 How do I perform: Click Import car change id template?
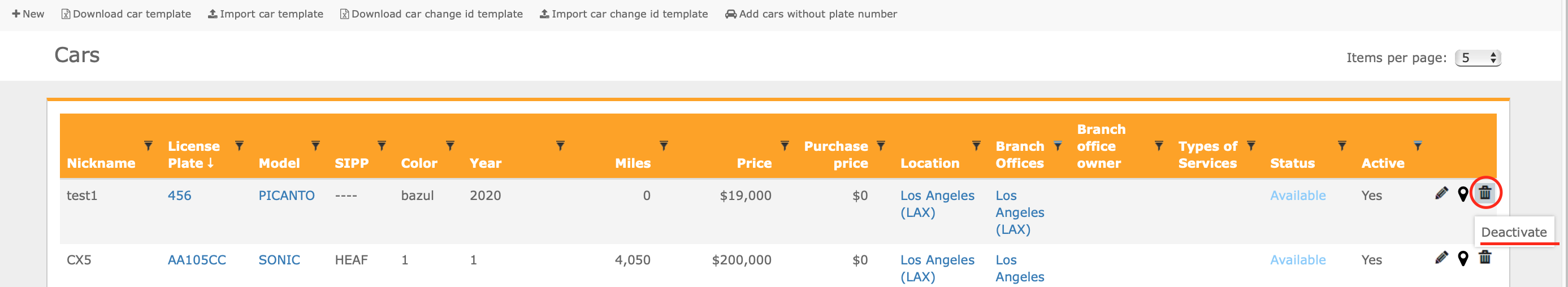pyautogui.click(x=623, y=14)
